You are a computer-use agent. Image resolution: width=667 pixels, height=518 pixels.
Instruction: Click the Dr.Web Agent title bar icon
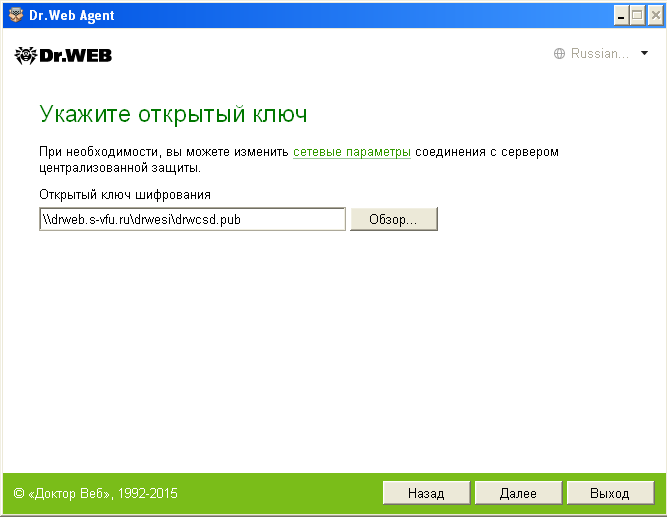[x=16, y=15]
